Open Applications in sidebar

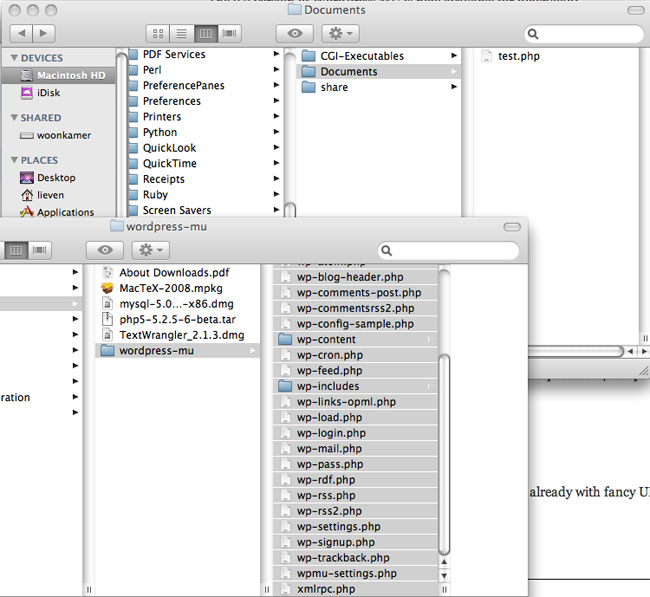coord(59,212)
